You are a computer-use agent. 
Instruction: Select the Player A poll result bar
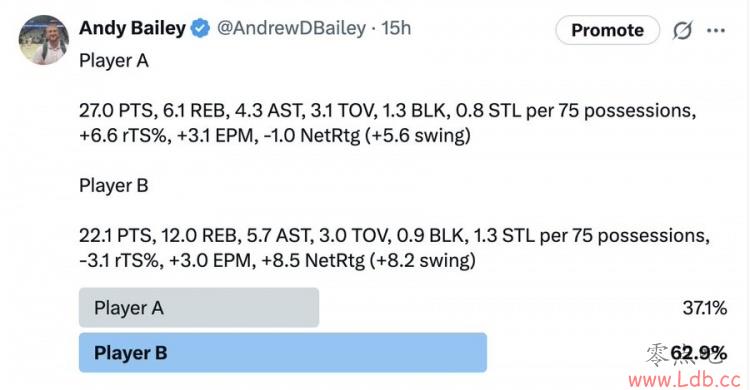[x=199, y=307]
